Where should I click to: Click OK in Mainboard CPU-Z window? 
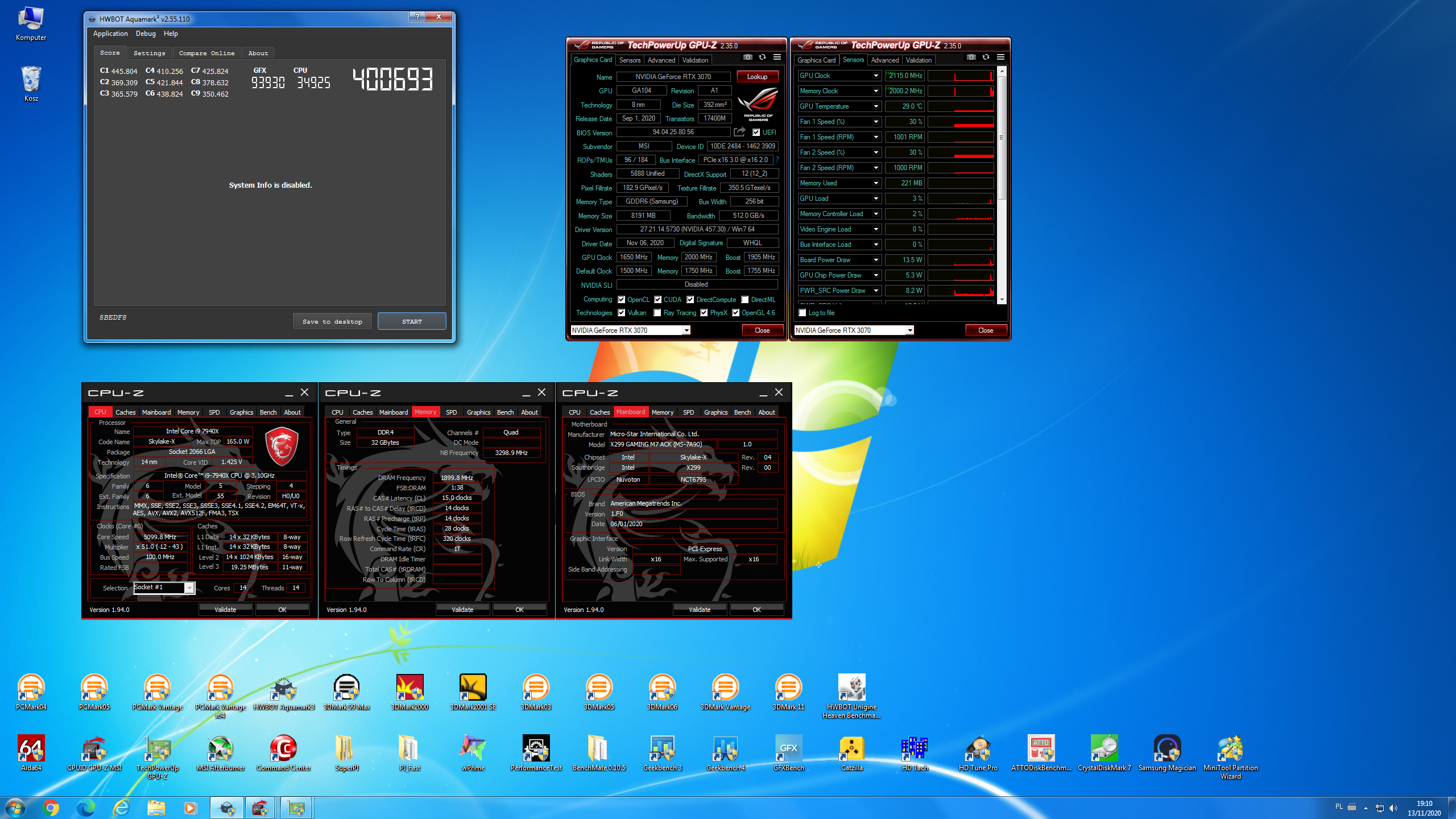(x=756, y=610)
